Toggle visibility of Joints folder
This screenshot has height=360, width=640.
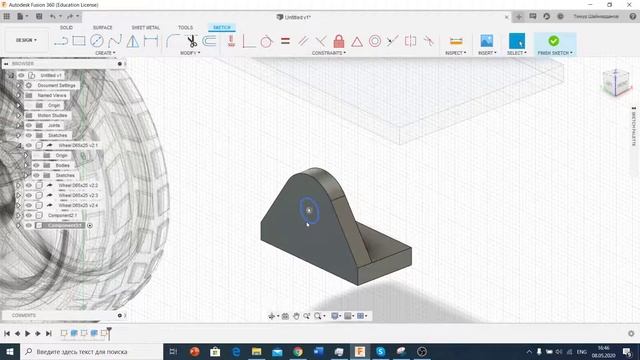pyautogui.click(x=29, y=125)
